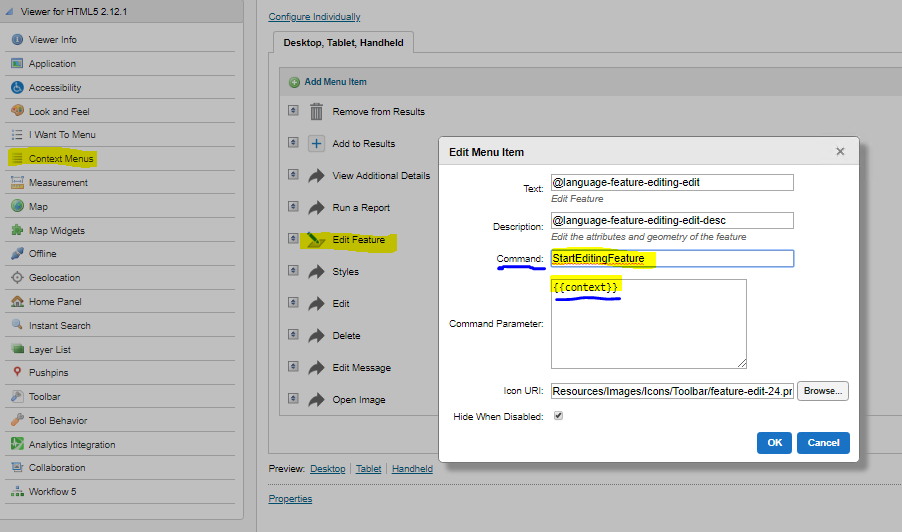Click the reorder handle for Edit Feature
The height and width of the screenshot is (532, 902).
pos(293,238)
